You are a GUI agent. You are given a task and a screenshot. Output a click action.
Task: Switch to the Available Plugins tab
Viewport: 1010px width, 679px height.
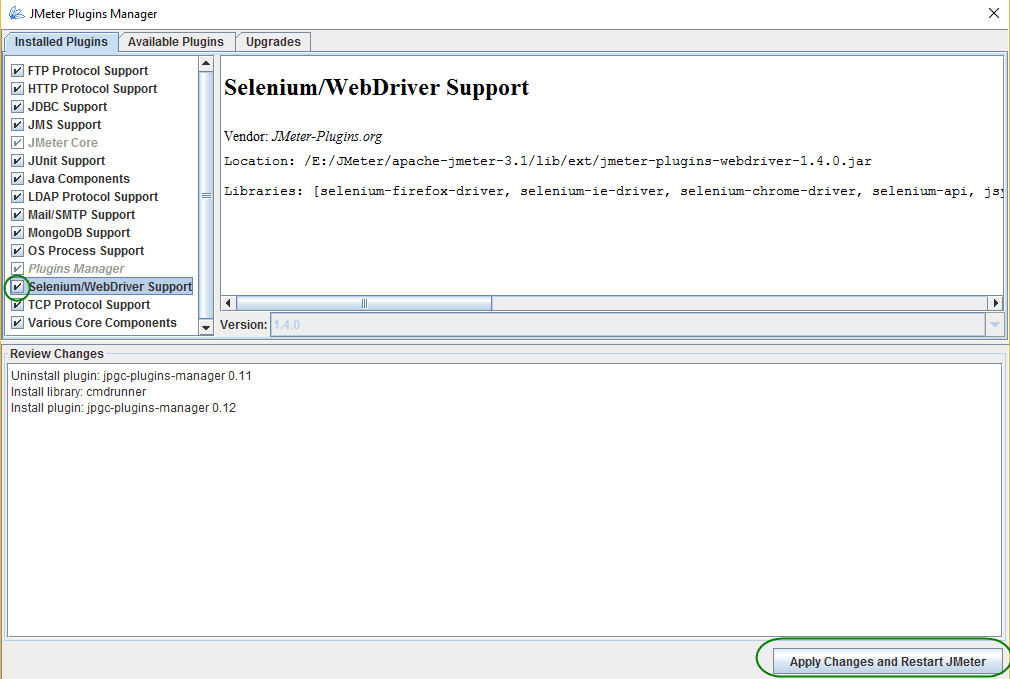[176, 42]
